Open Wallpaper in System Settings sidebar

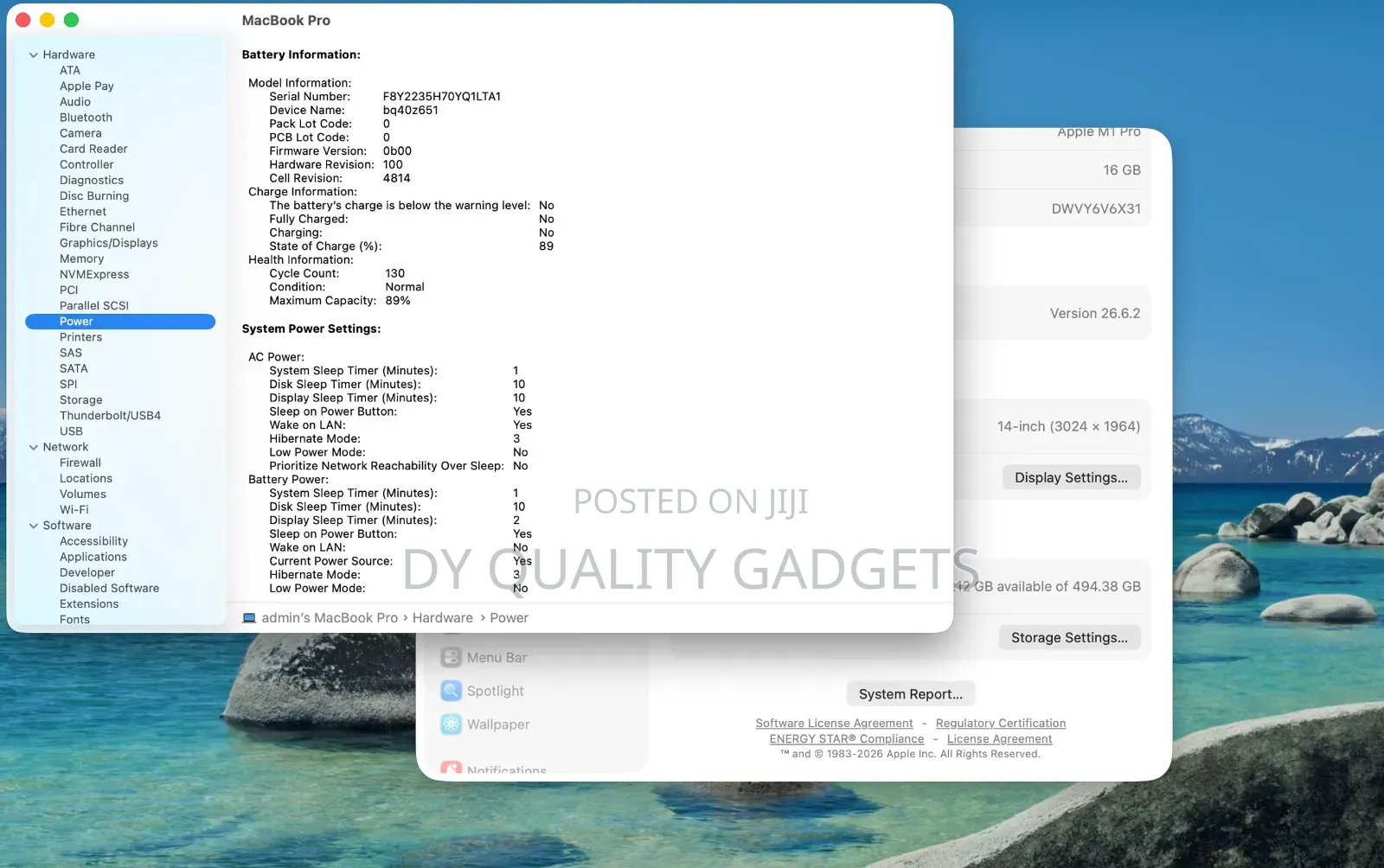click(x=498, y=724)
